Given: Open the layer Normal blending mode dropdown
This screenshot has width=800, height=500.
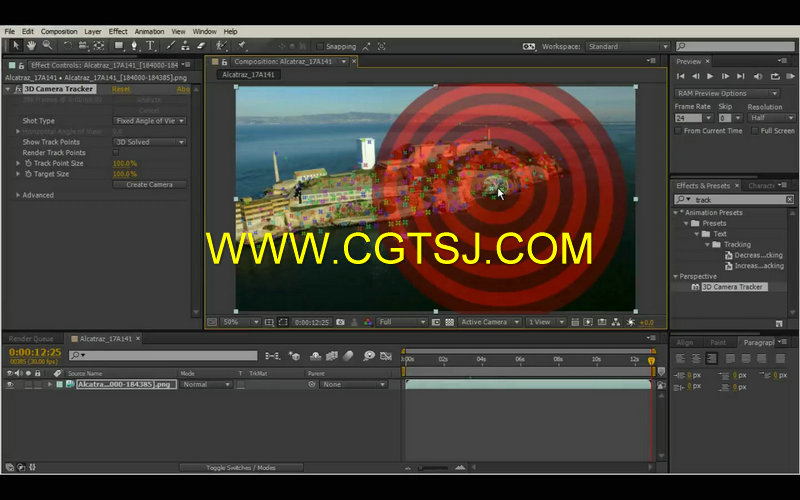Looking at the screenshot, I should [x=207, y=385].
